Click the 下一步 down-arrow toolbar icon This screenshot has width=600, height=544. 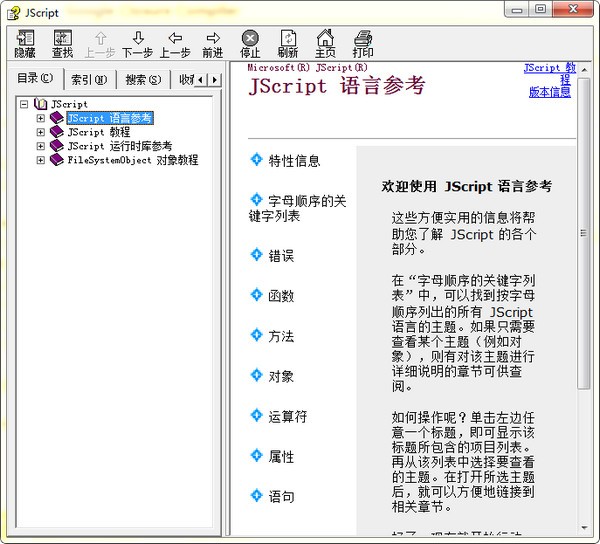(x=138, y=38)
